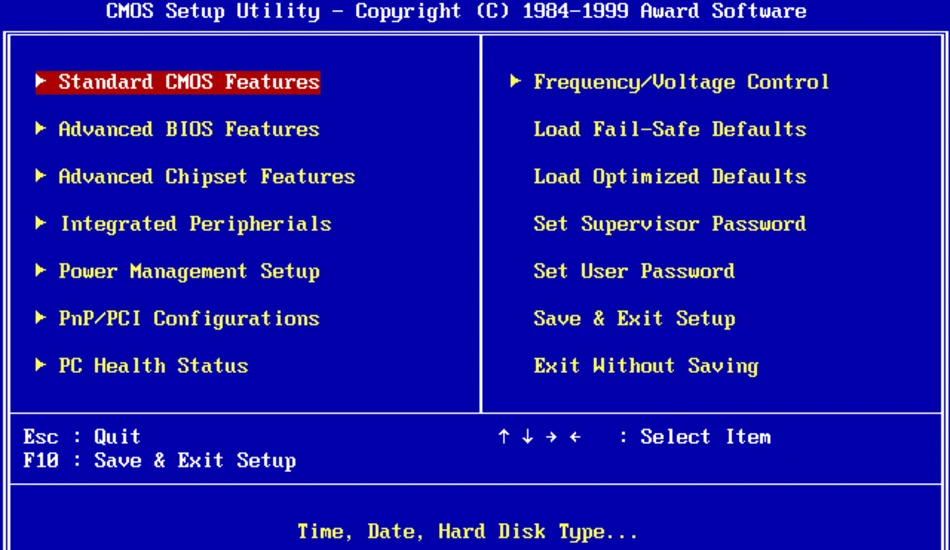This screenshot has height=550, width=950.
Task: Open Power Management Setup
Action: point(189,271)
